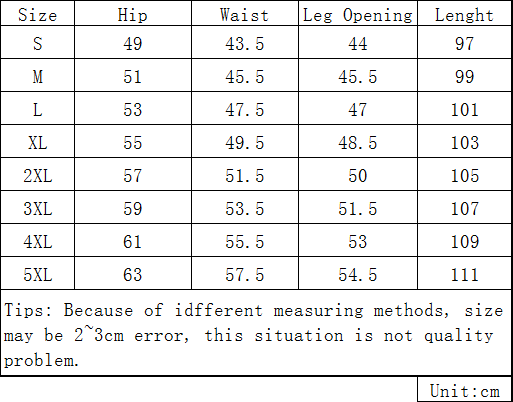Image resolution: width=513 pixels, height=402 pixels.
Task: Click hip value 49 for size S
Action: coord(132,43)
